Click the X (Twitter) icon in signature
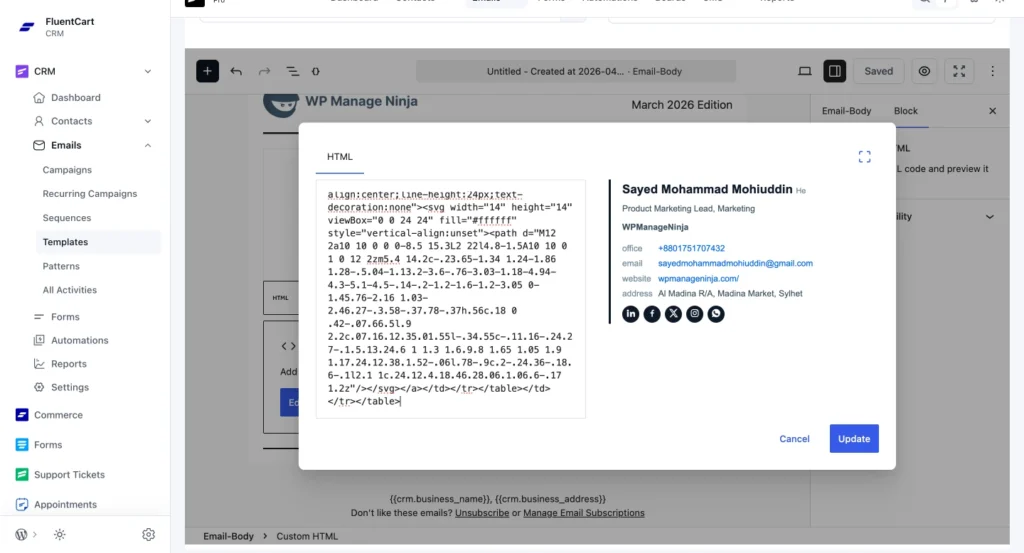Viewport: 1024px width, 553px height. pyautogui.click(x=673, y=314)
